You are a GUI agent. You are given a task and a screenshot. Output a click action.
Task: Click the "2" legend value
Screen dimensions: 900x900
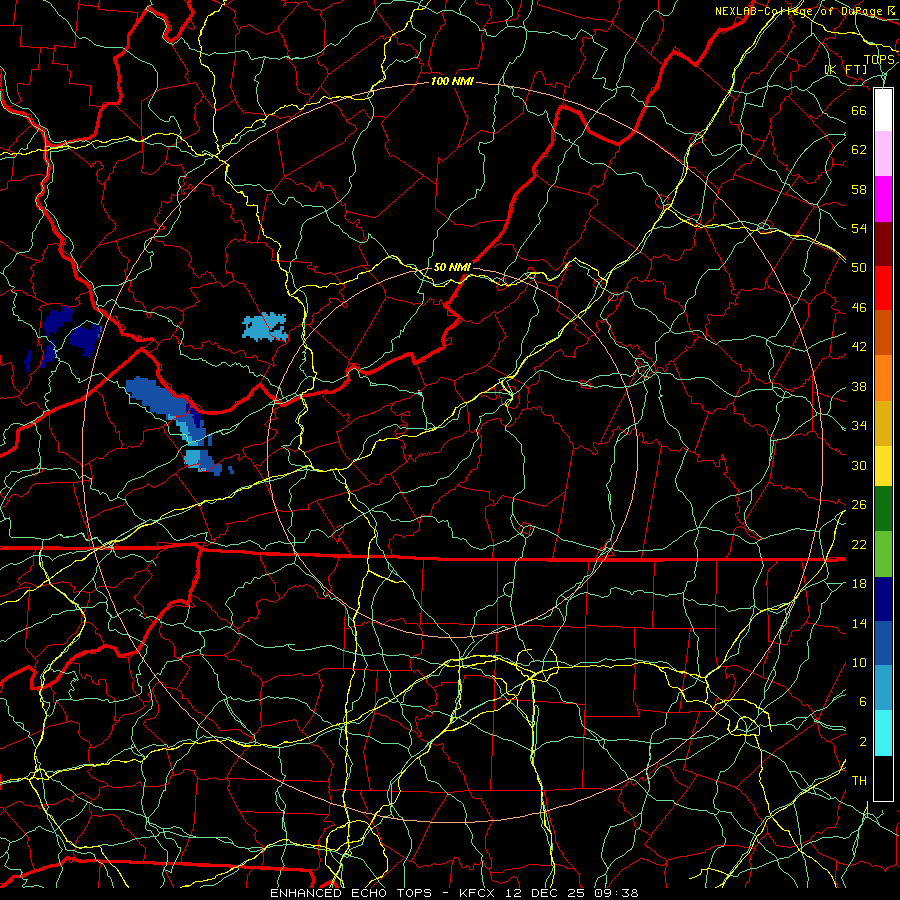pyautogui.click(x=862, y=742)
